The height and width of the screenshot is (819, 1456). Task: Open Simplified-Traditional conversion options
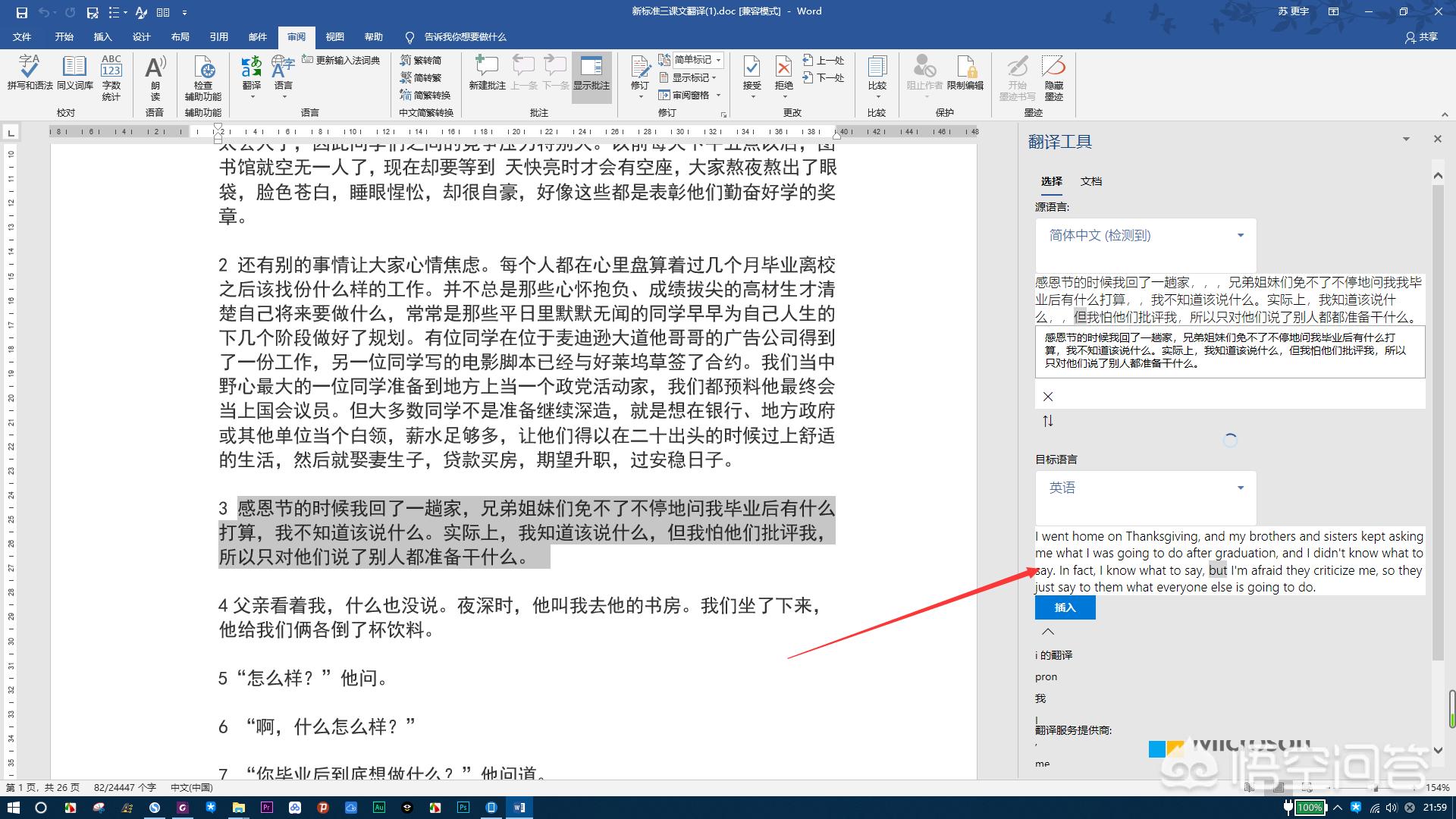pos(425,95)
